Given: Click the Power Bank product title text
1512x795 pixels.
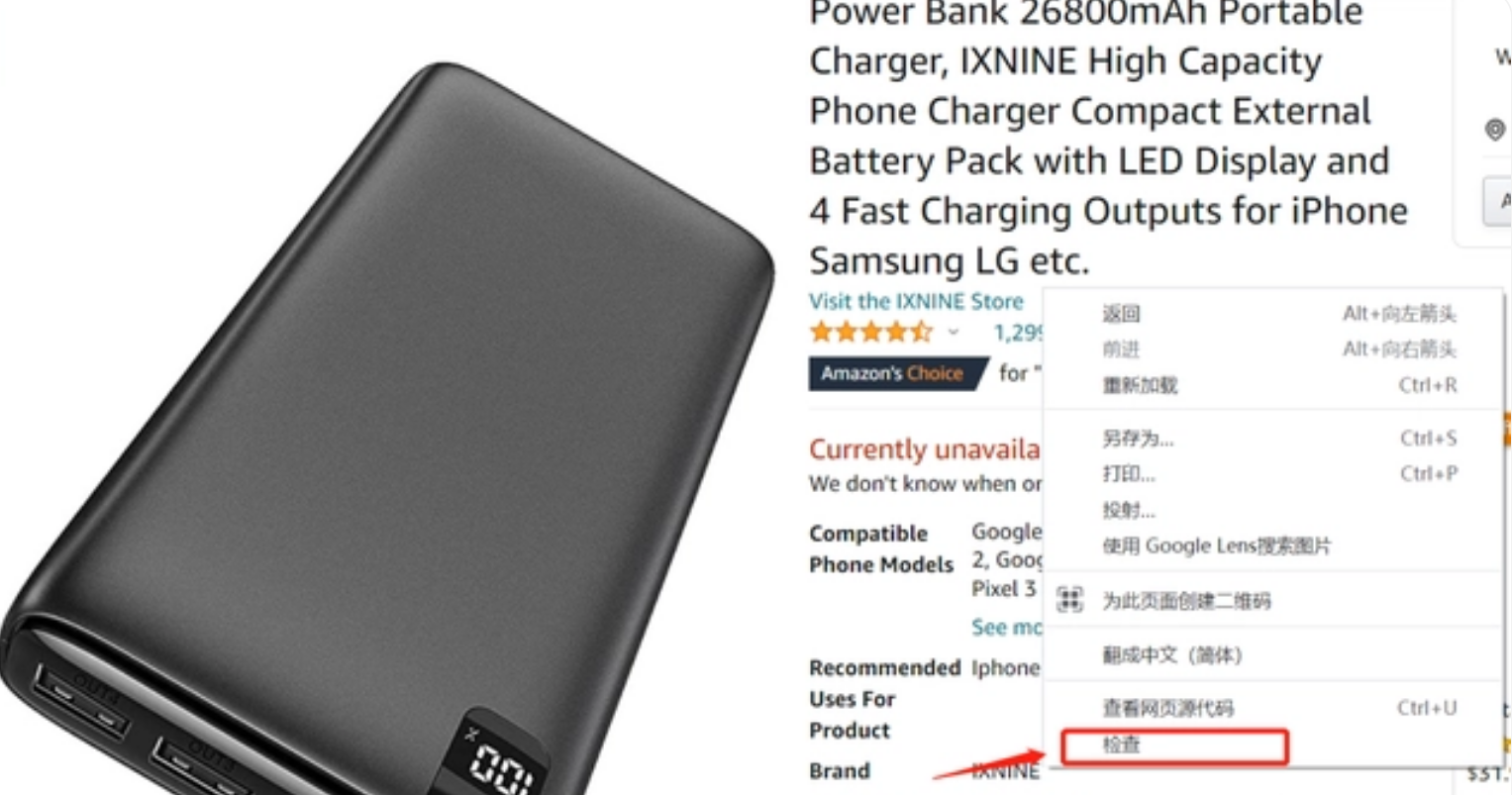Looking at the screenshot, I should pos(1108,139).
